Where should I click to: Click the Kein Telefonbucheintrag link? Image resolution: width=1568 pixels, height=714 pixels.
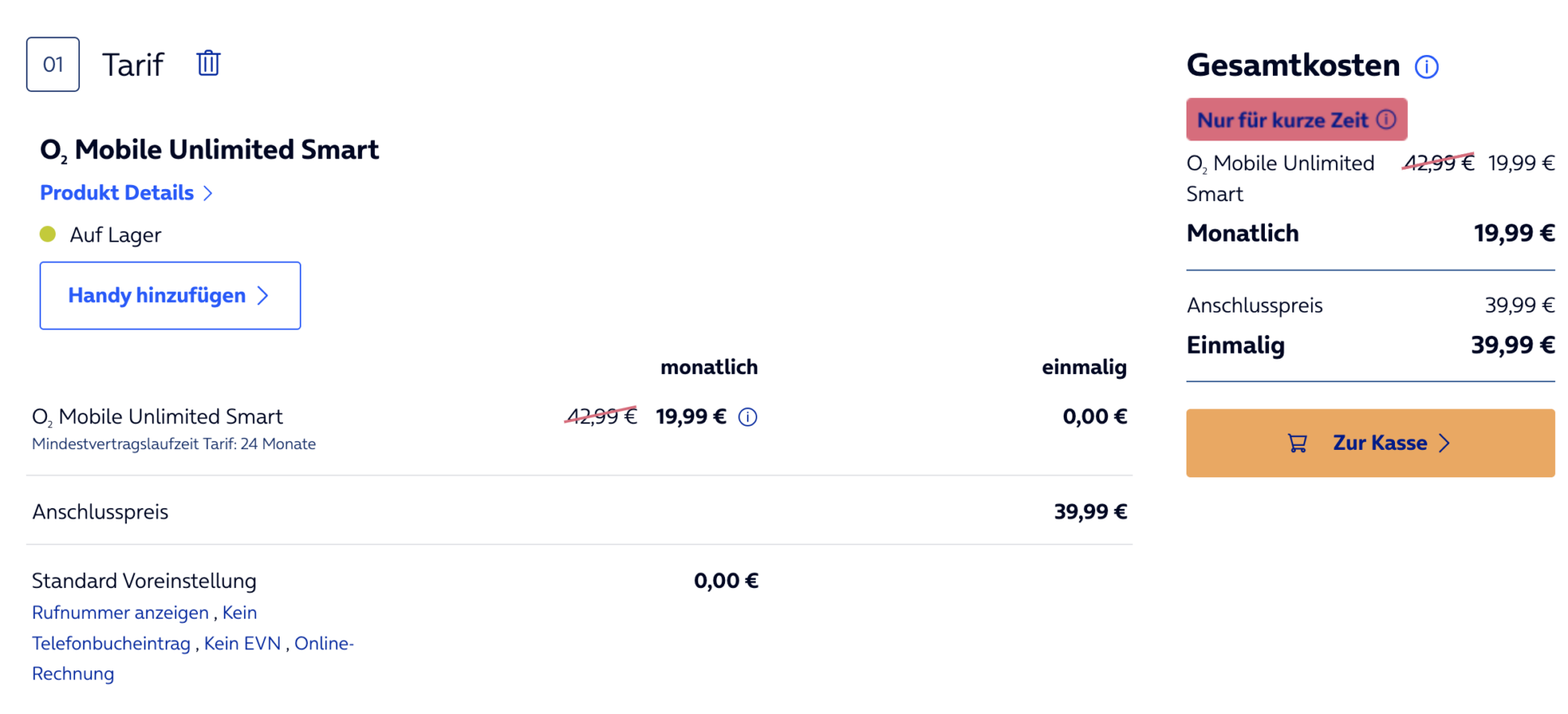(112, 643)
